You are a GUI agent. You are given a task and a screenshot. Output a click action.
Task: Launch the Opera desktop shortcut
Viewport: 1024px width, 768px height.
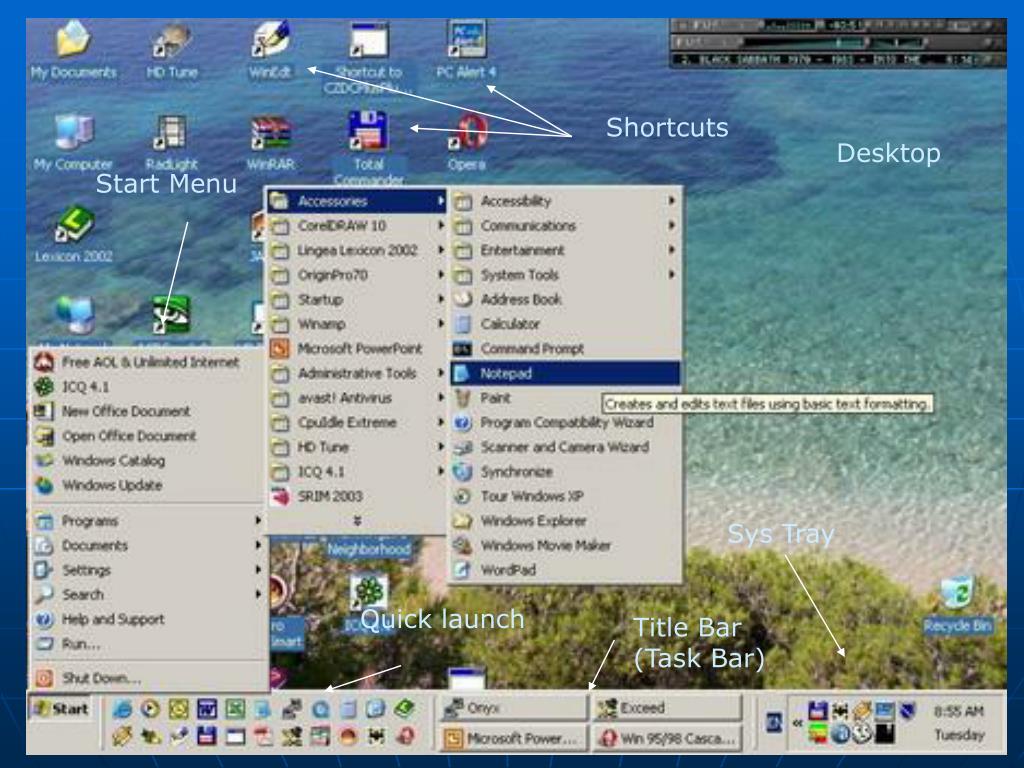pyautogui.click(x=466, y=142)
